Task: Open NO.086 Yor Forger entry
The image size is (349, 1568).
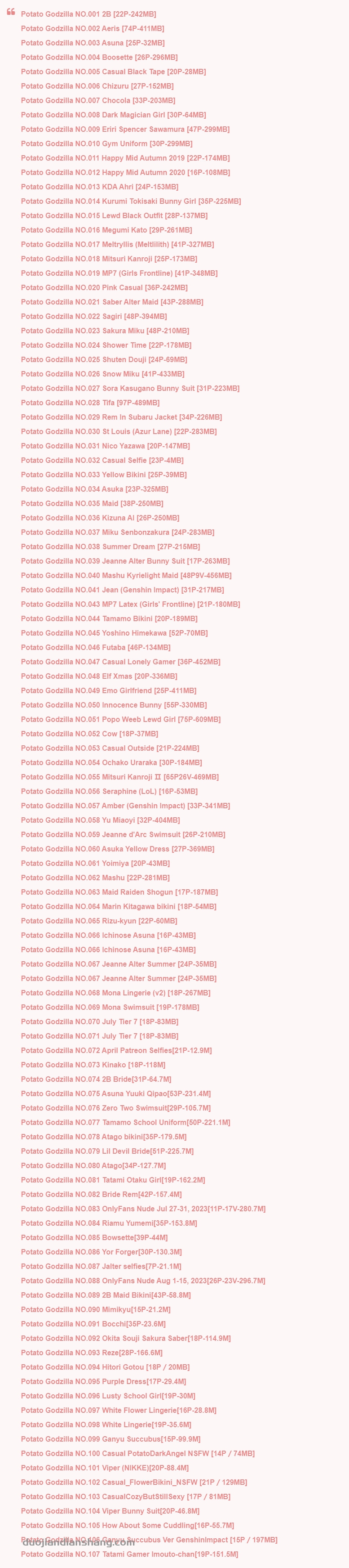Action: [x=102, y=1252]
